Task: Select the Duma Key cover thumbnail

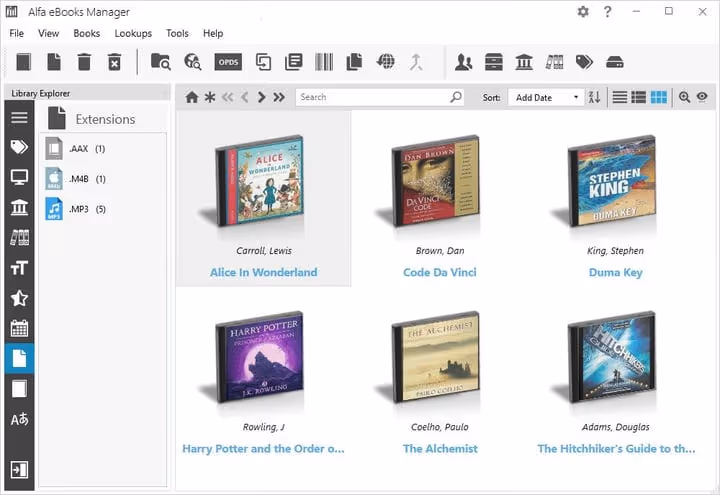Action: [610, 181]
